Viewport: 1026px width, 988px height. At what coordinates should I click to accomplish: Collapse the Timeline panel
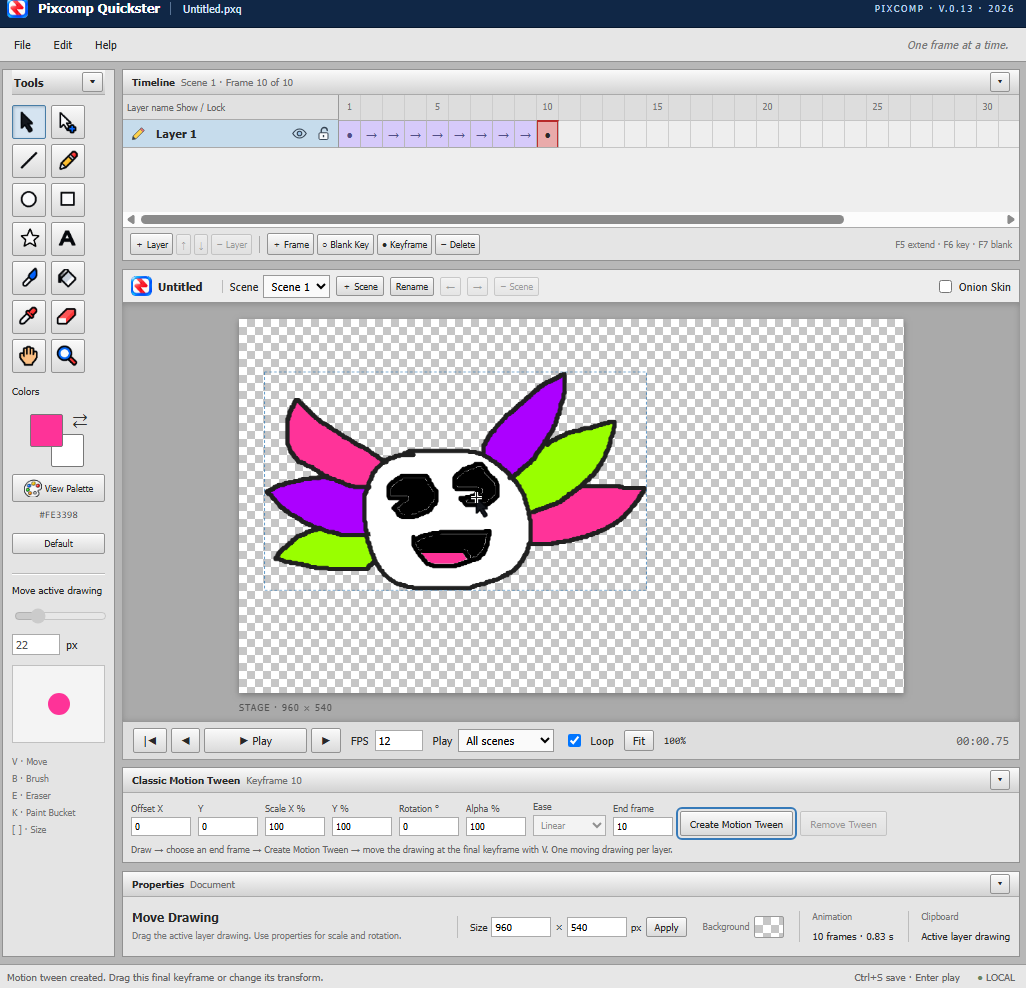click(1000, 82)
